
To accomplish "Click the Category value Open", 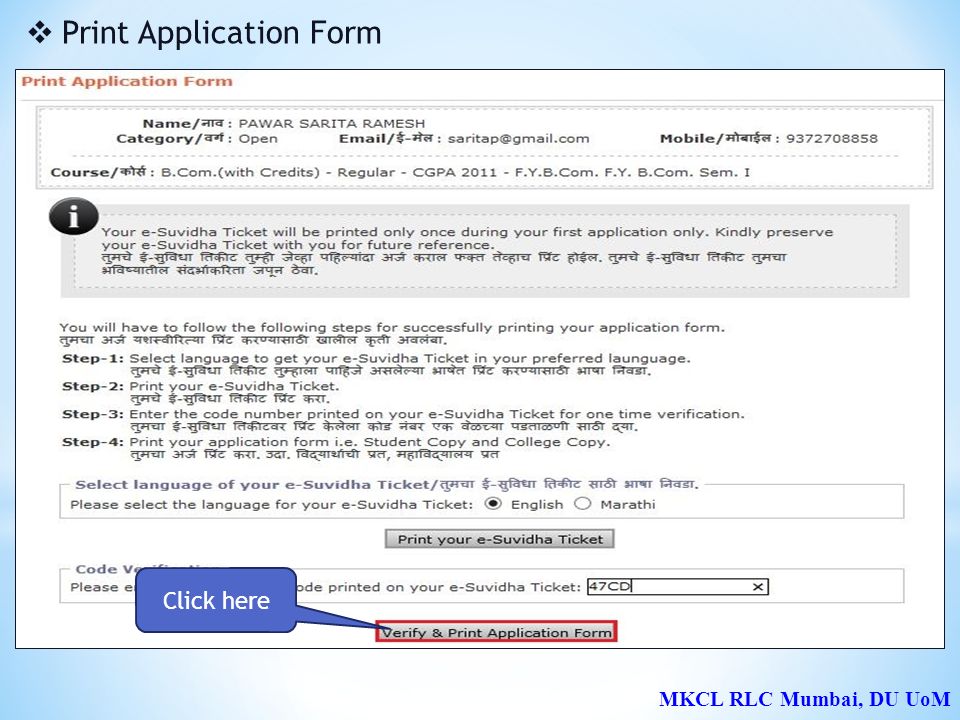I will pyautogui.click(x=258, y=139).
